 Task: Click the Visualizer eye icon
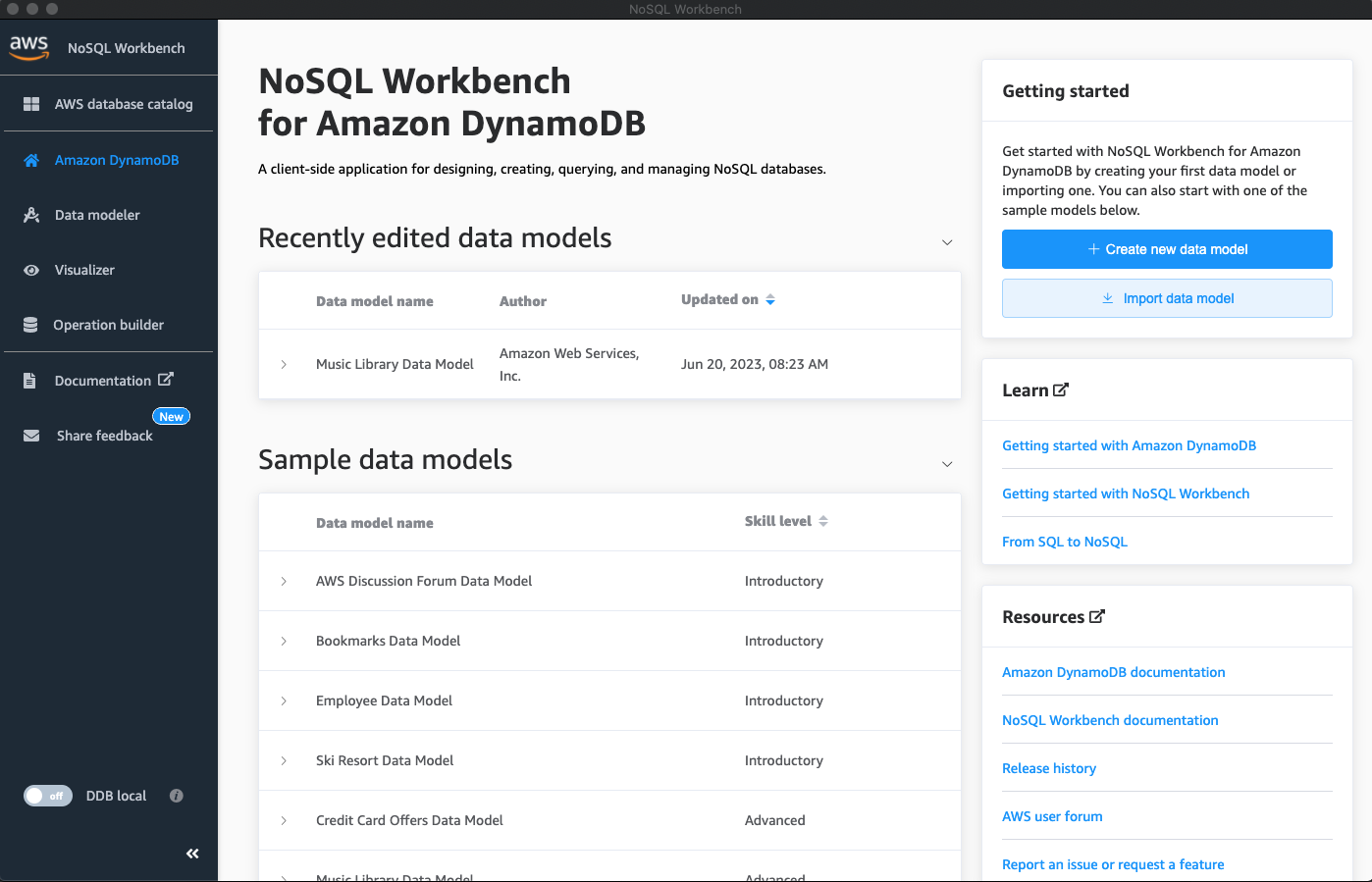click(31, 270)
